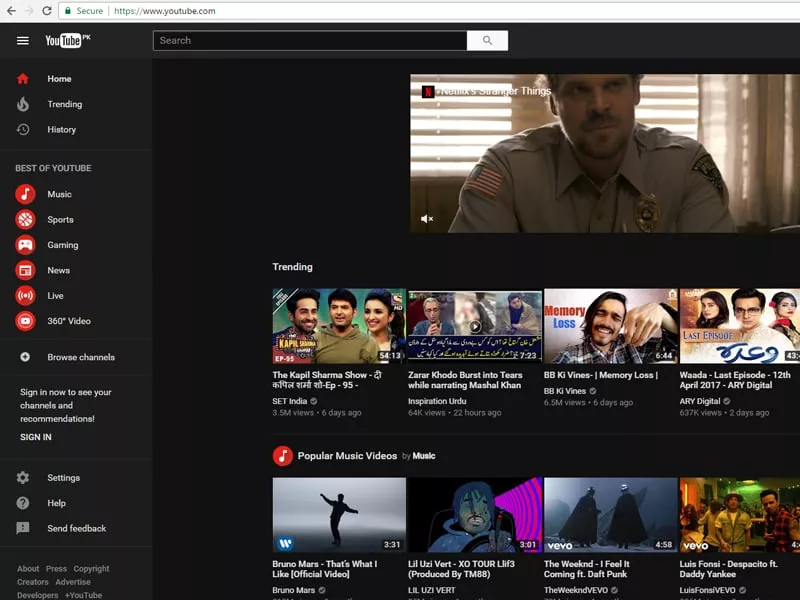
Task: Reload the page with browser refresh
Action: pos(46,11)
